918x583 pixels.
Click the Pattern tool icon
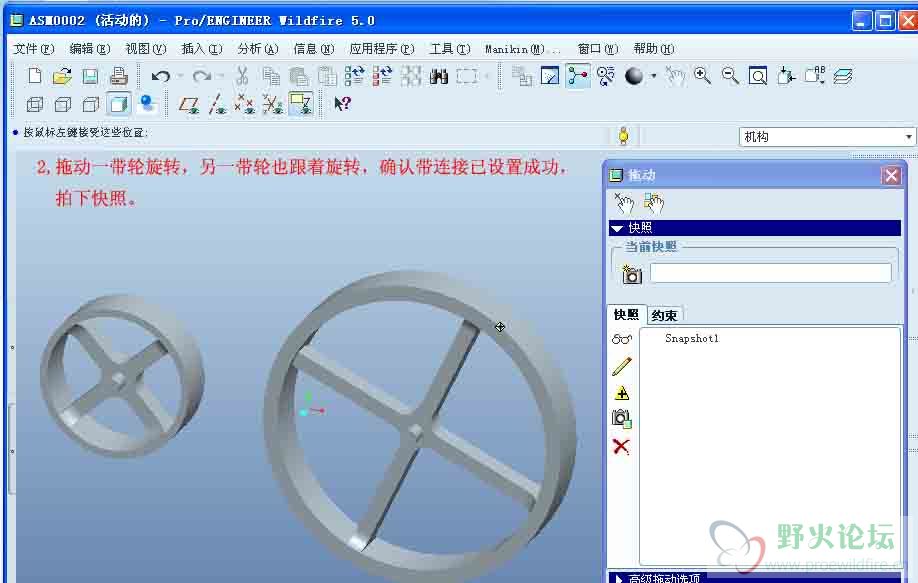pyautogui.click(x=411, y=76)
